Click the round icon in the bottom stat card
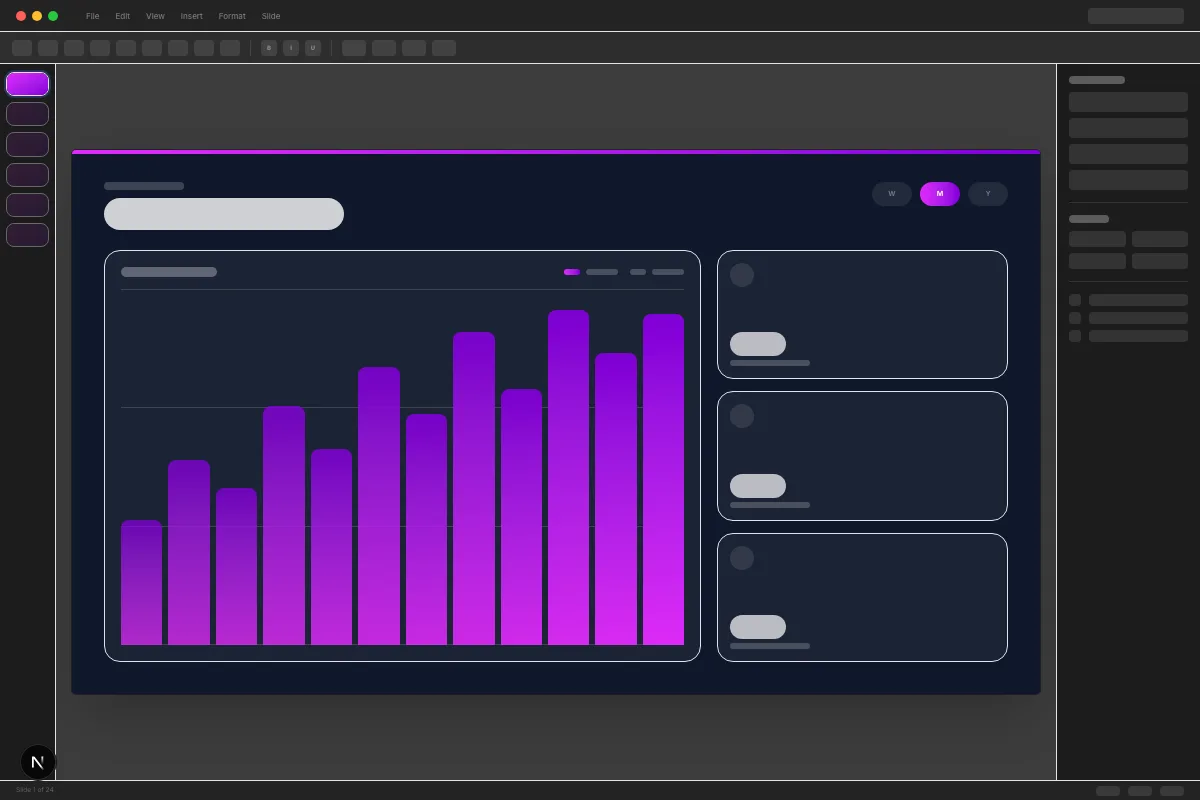The width and height of the screenshot is (1200, 800). tap(742, 558)
